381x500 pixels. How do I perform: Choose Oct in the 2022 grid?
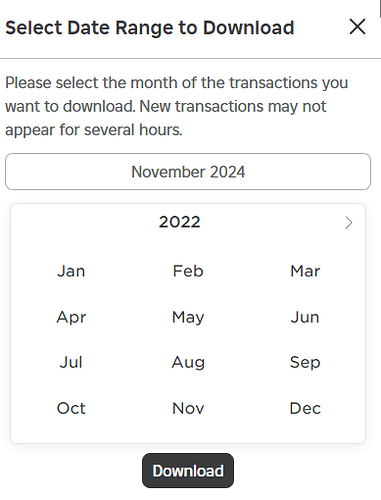click(x=71, y=408)
